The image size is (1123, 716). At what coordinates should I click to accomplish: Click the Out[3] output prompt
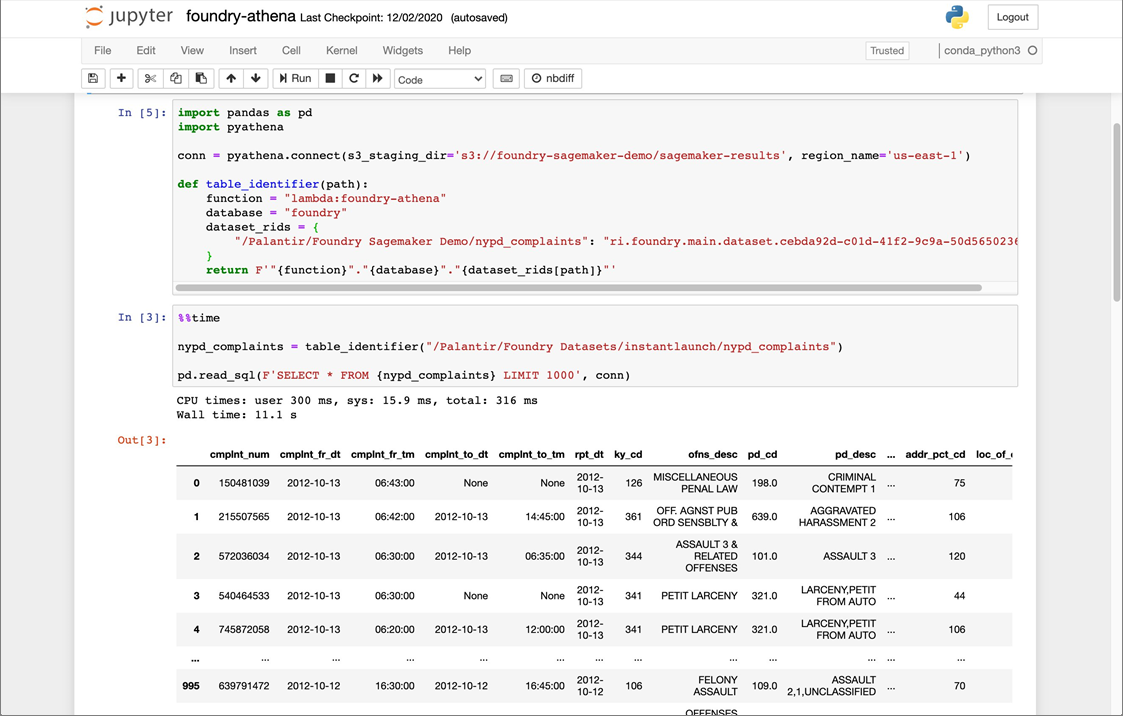tap(142, 440)
